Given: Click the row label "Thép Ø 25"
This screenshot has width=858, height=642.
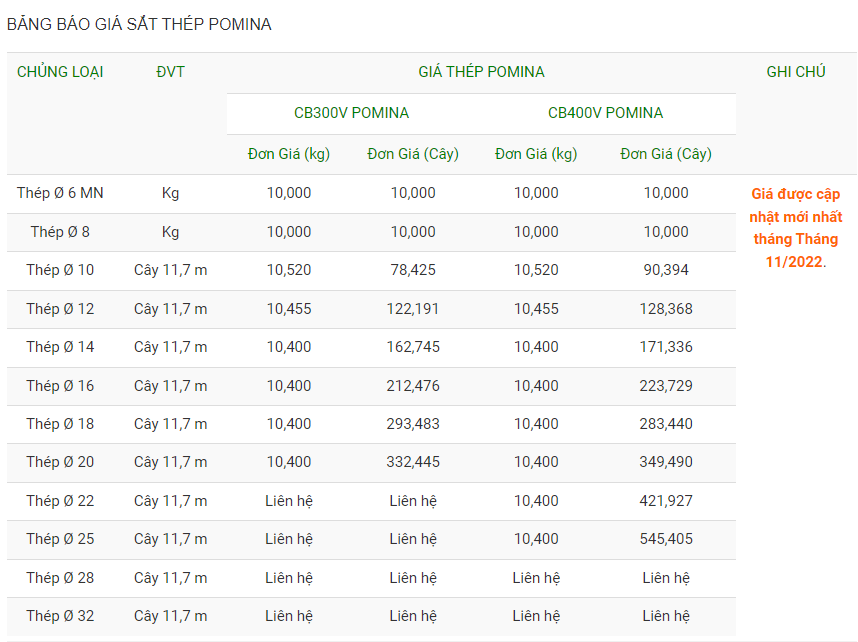Looking at the screenshot, I should coord(60,540).
